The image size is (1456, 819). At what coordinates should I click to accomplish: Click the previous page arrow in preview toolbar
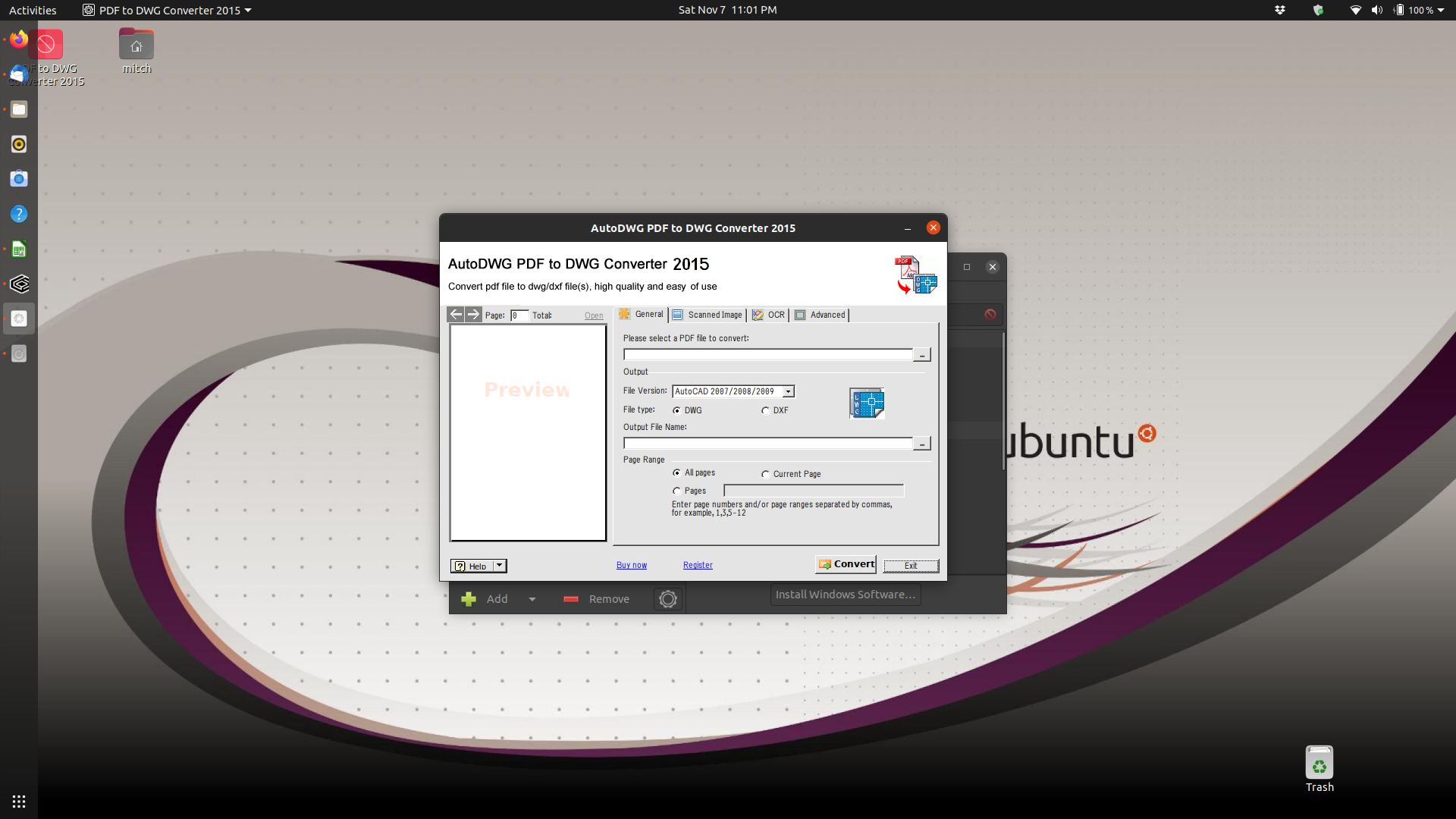(x=456, y=314)
